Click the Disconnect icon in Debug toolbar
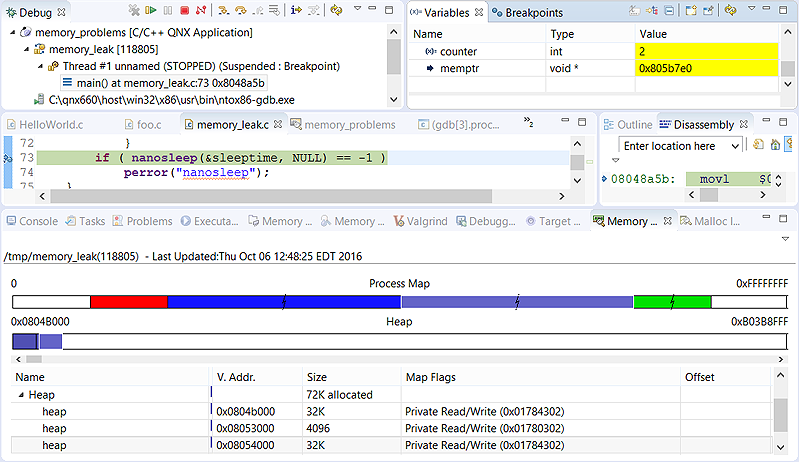The height and width of the screenshot is (462, 799). 201,11
